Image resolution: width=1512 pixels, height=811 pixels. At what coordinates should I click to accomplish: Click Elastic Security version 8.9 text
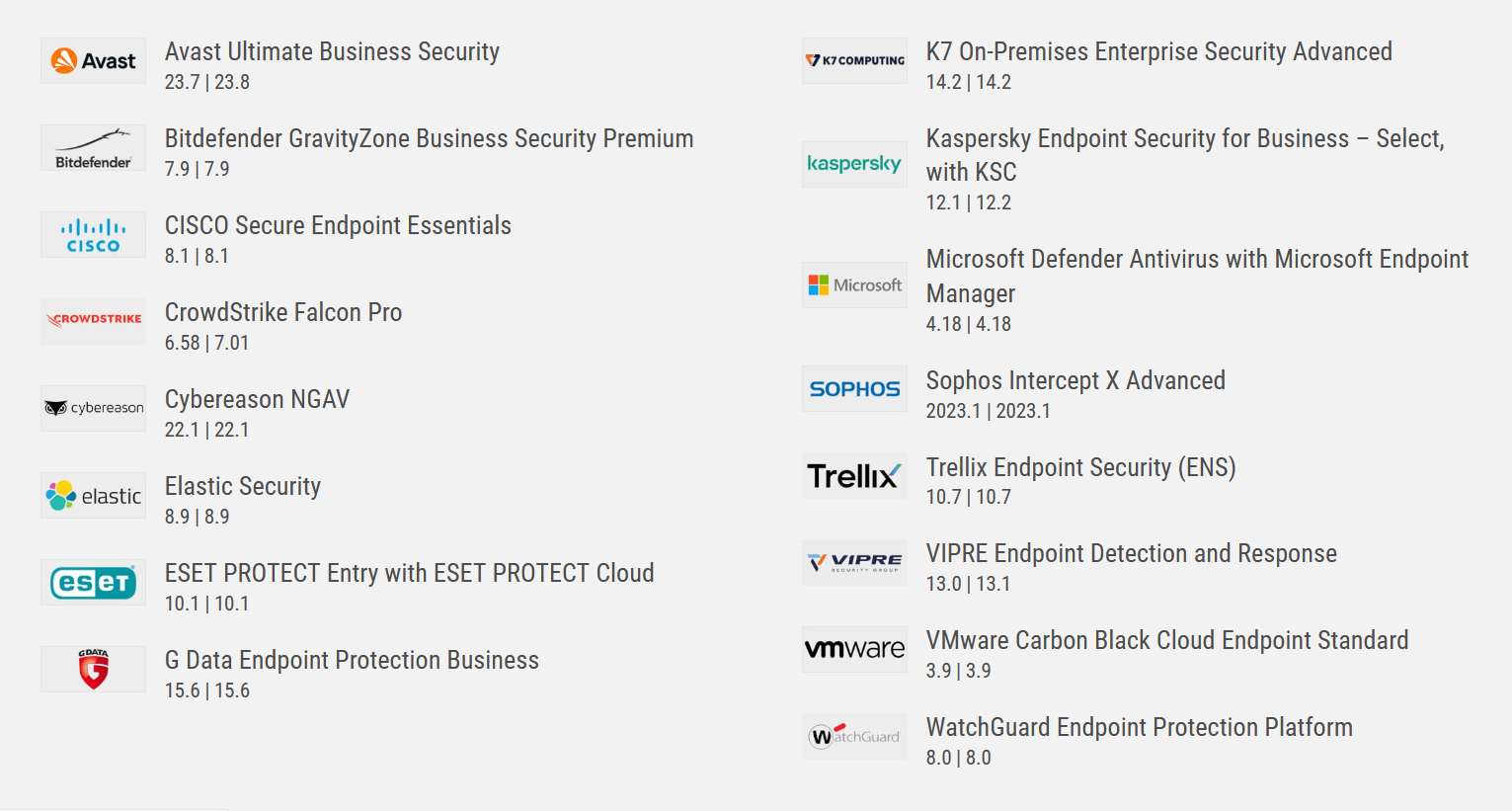click(x=197, y=517)
